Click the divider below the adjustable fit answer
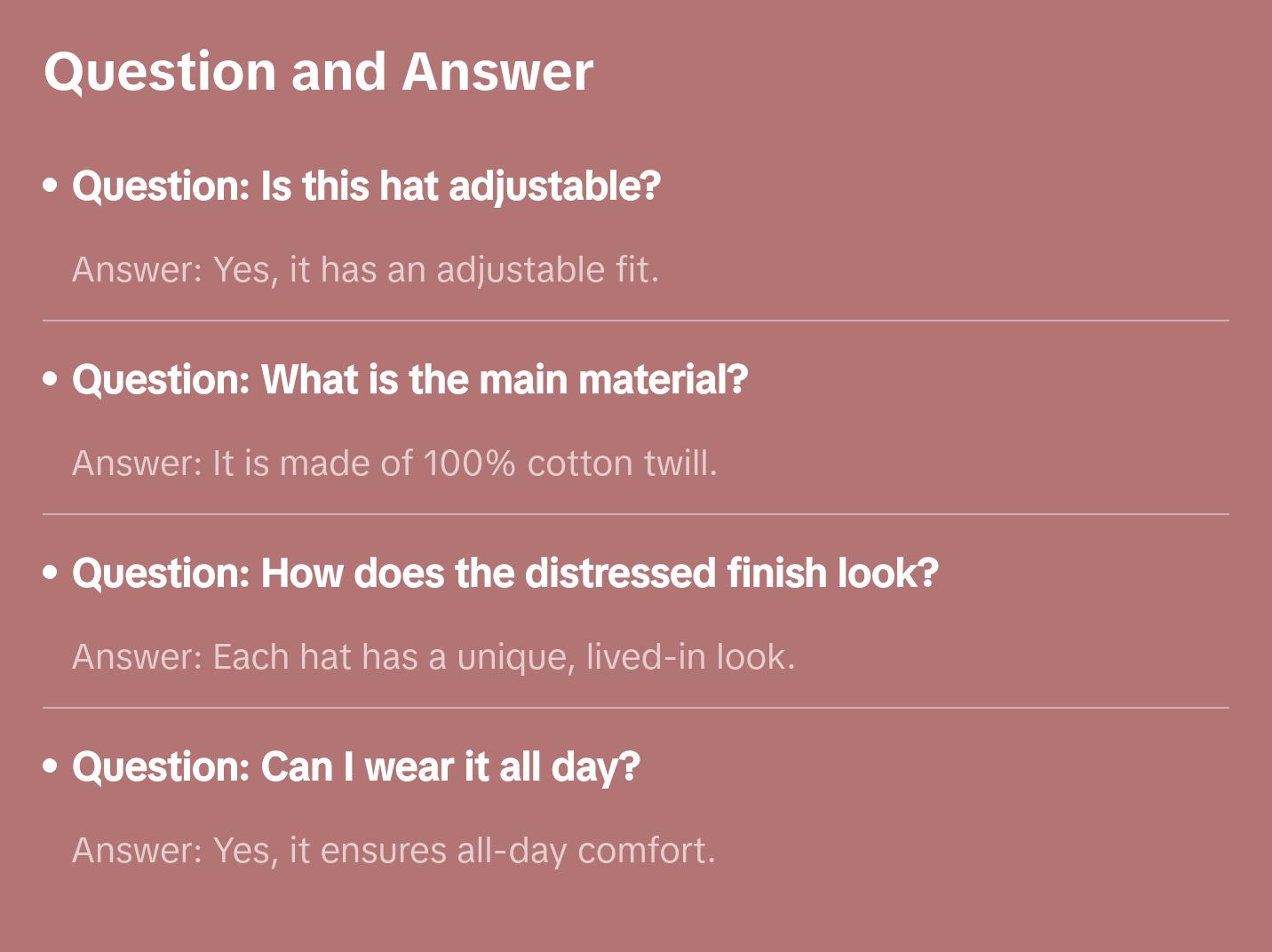 pos(636,321)
